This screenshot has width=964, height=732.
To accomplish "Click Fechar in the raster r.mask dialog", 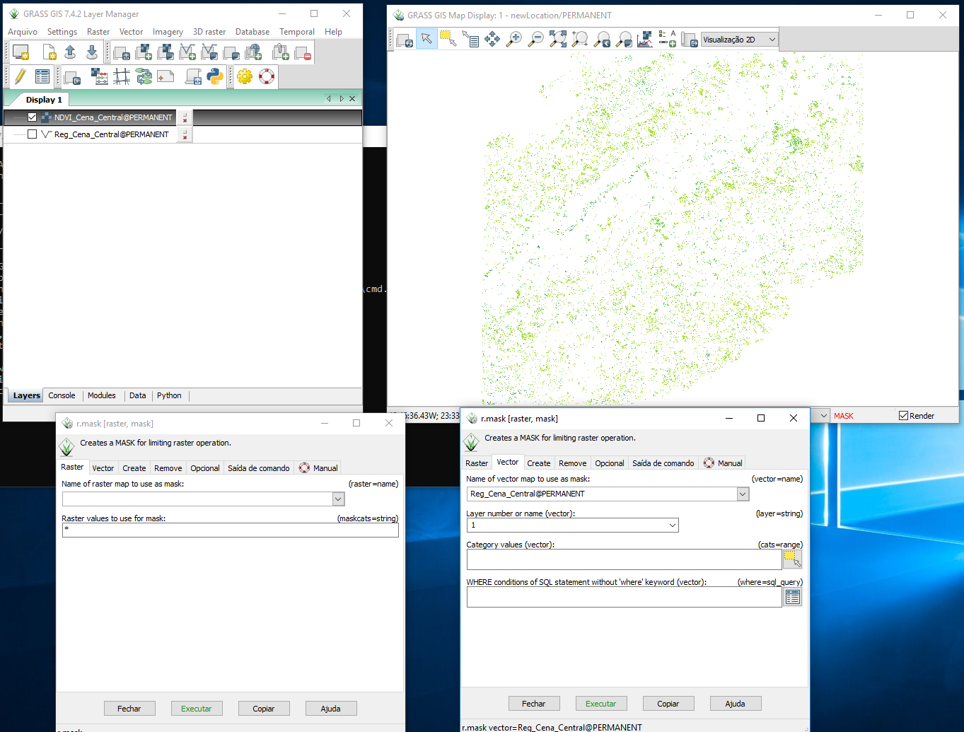I will click(x=129, y=708).
